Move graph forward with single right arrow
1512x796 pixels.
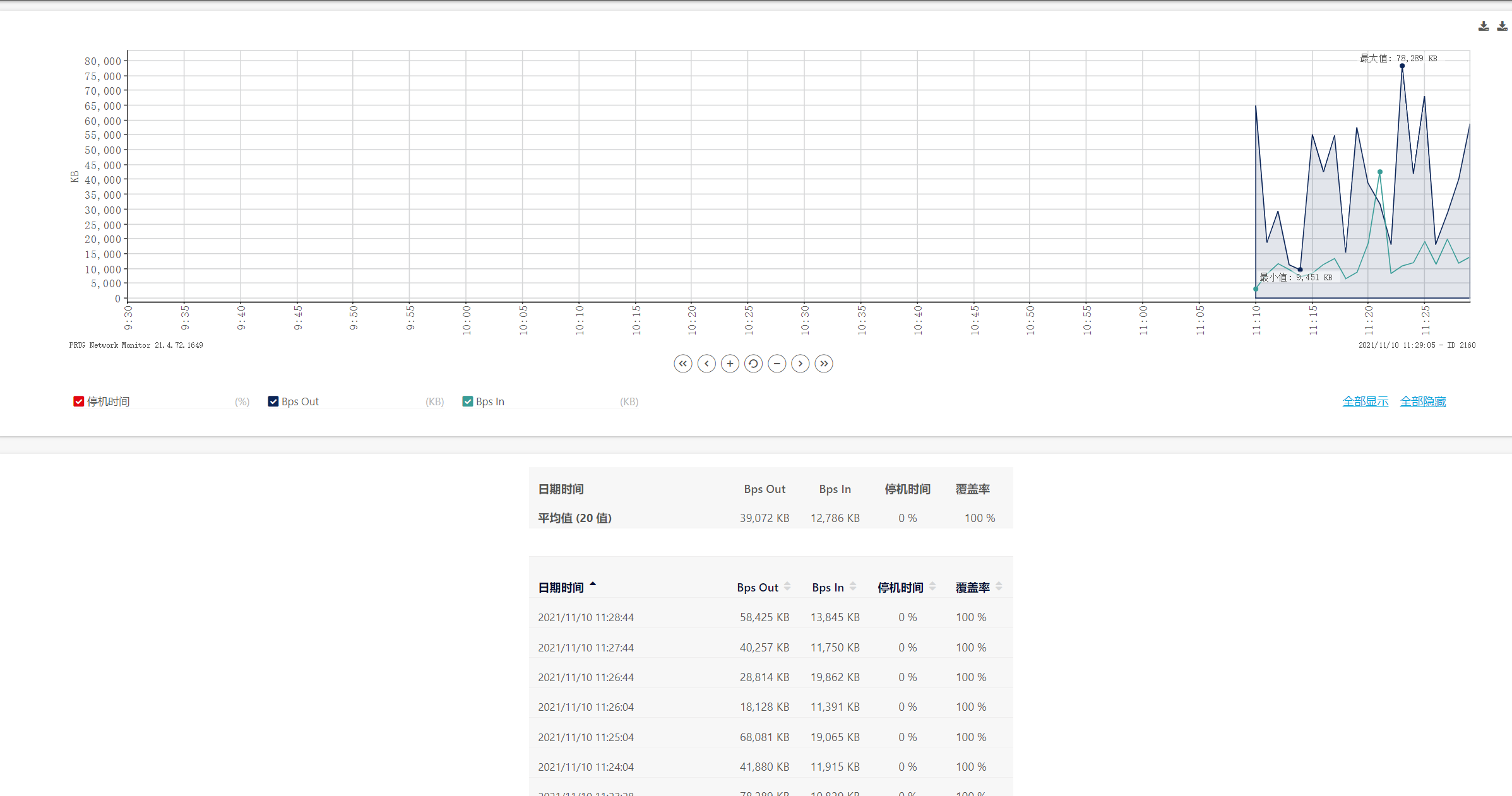click(801, 364)
